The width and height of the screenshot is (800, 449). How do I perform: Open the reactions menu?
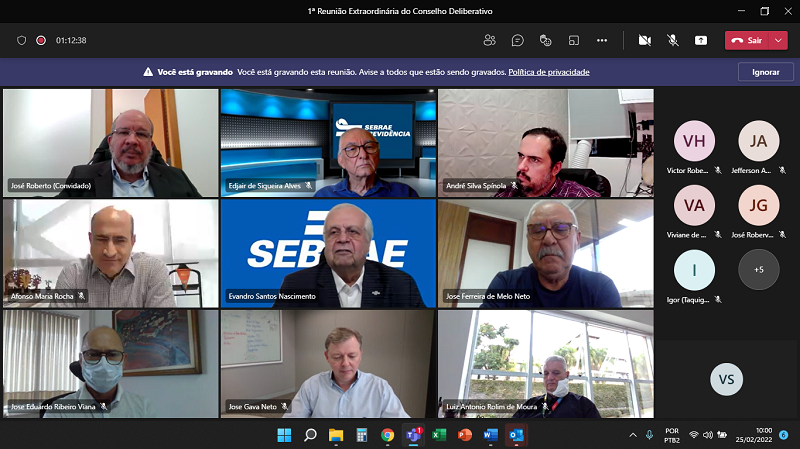click(x=545, y=40)
